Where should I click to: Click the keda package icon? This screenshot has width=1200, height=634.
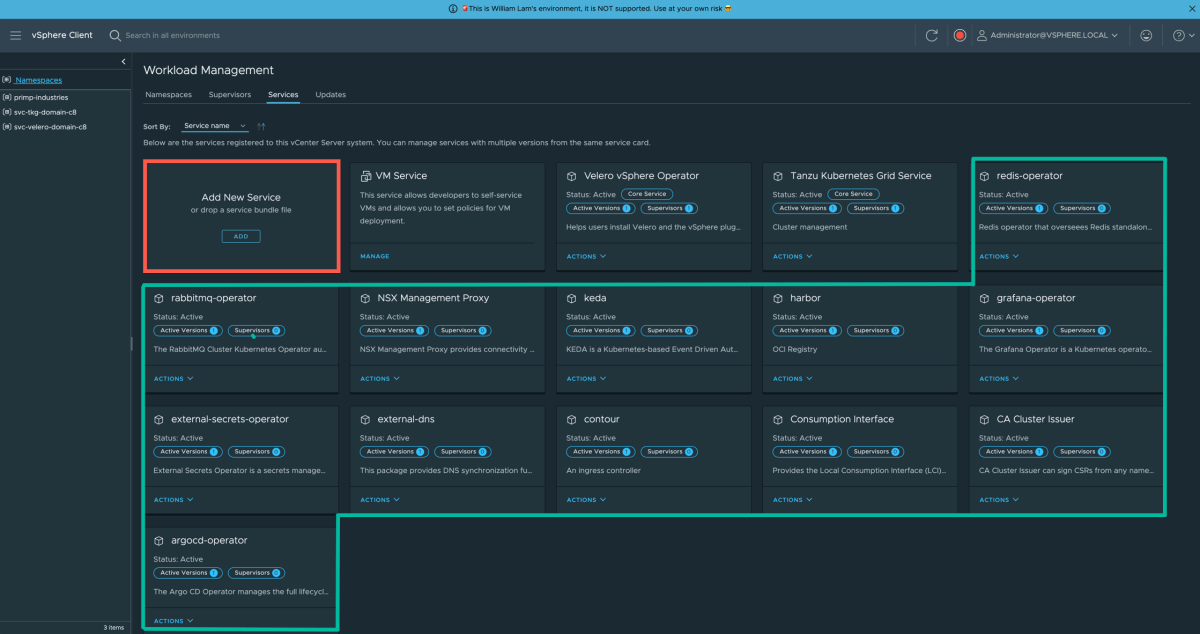[x=572, y=298]
